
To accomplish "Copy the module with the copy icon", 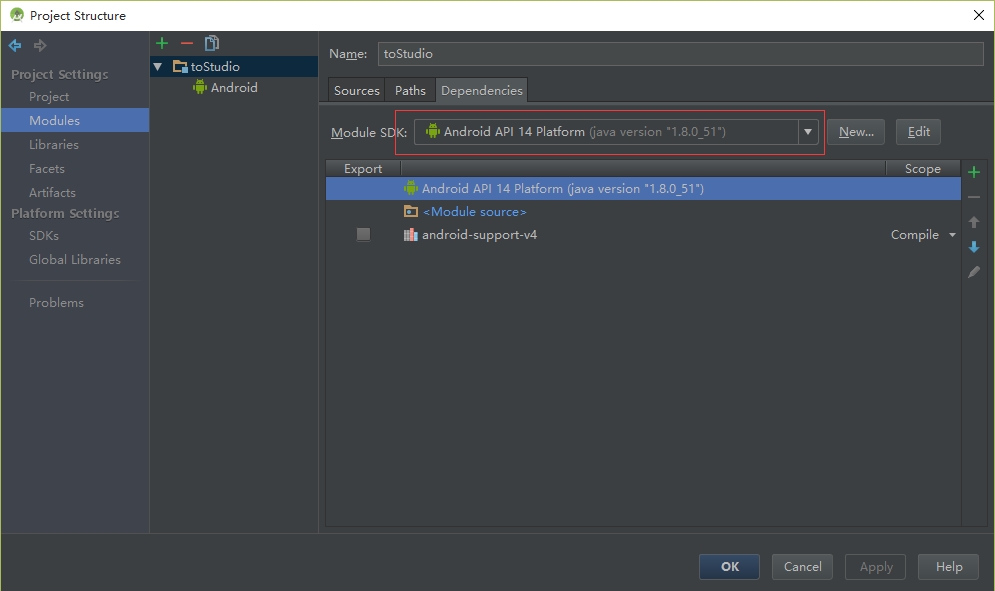I will [211, 43].
